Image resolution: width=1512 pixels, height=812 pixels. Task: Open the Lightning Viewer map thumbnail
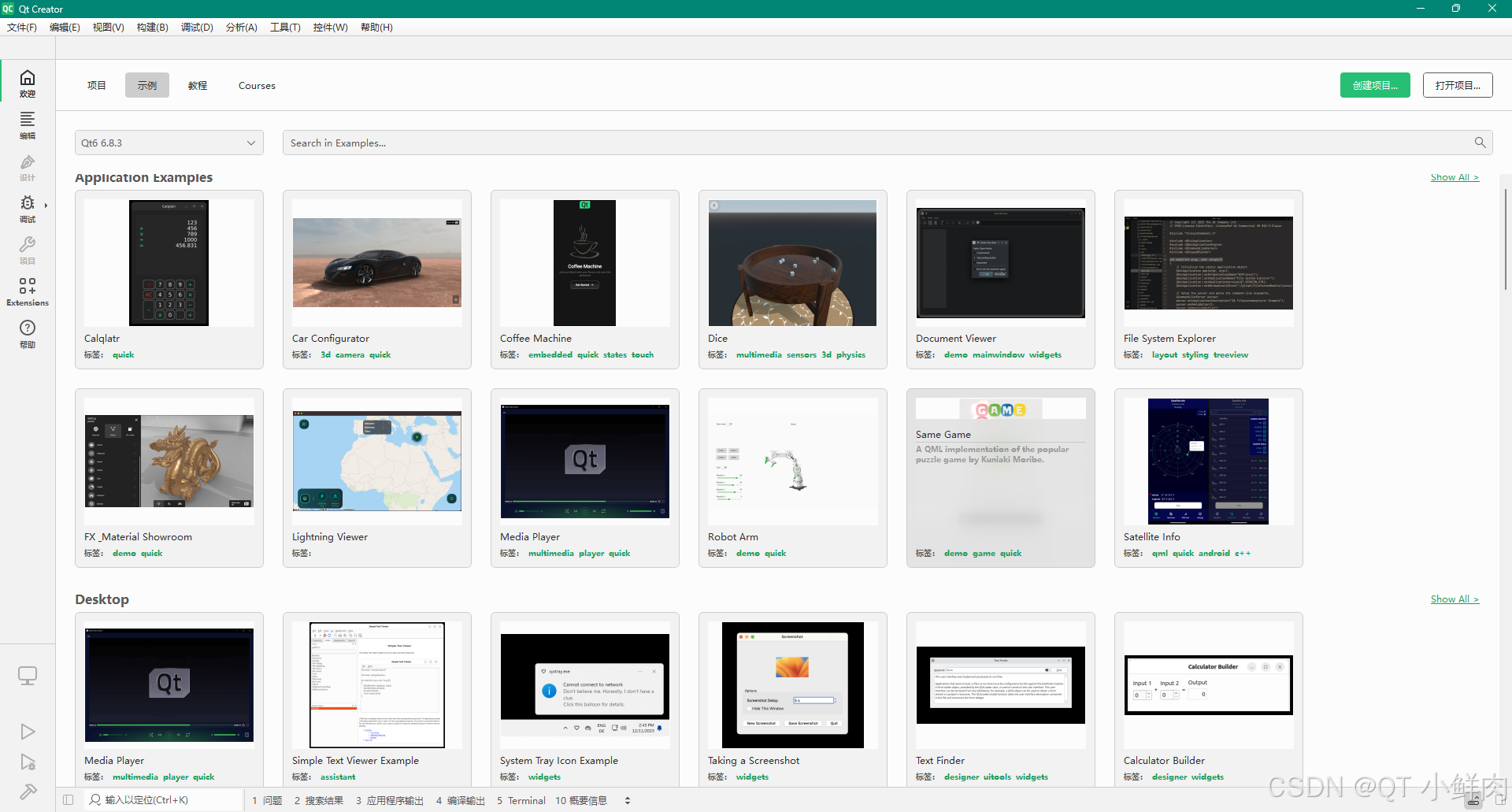377,462
